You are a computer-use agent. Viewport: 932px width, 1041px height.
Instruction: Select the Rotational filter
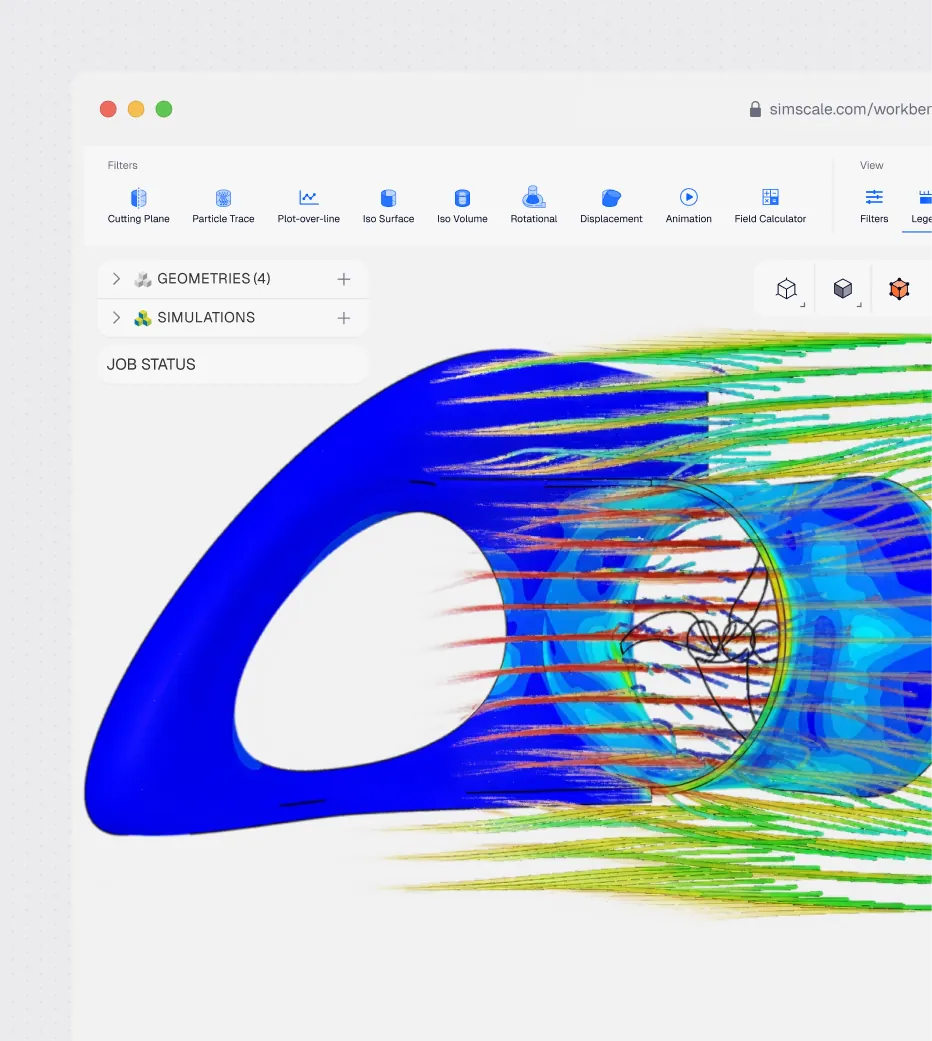coord(534,206)
